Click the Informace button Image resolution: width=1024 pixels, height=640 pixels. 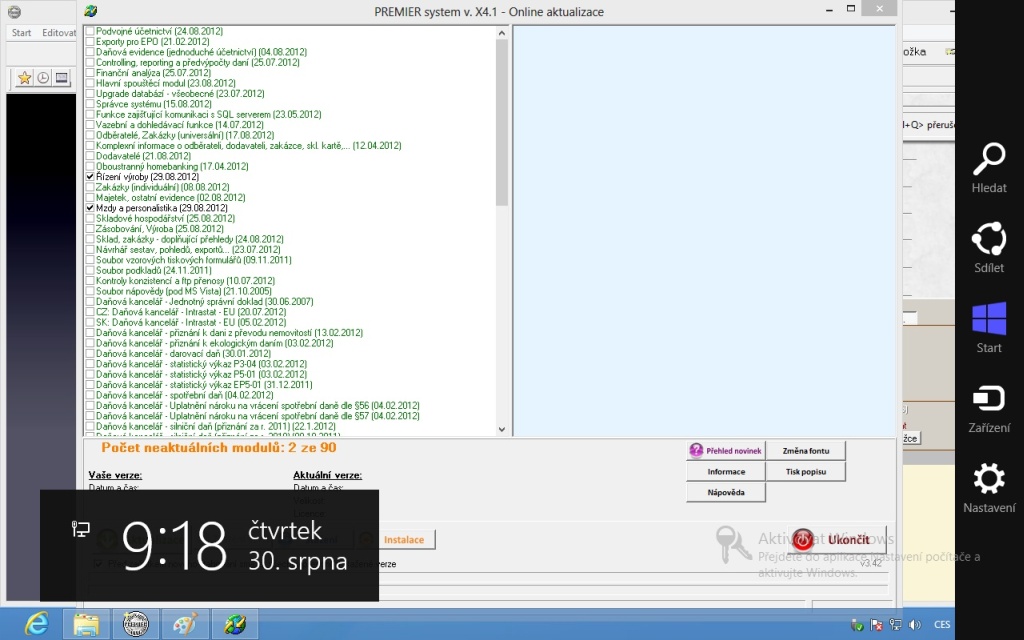coord(726,472)
